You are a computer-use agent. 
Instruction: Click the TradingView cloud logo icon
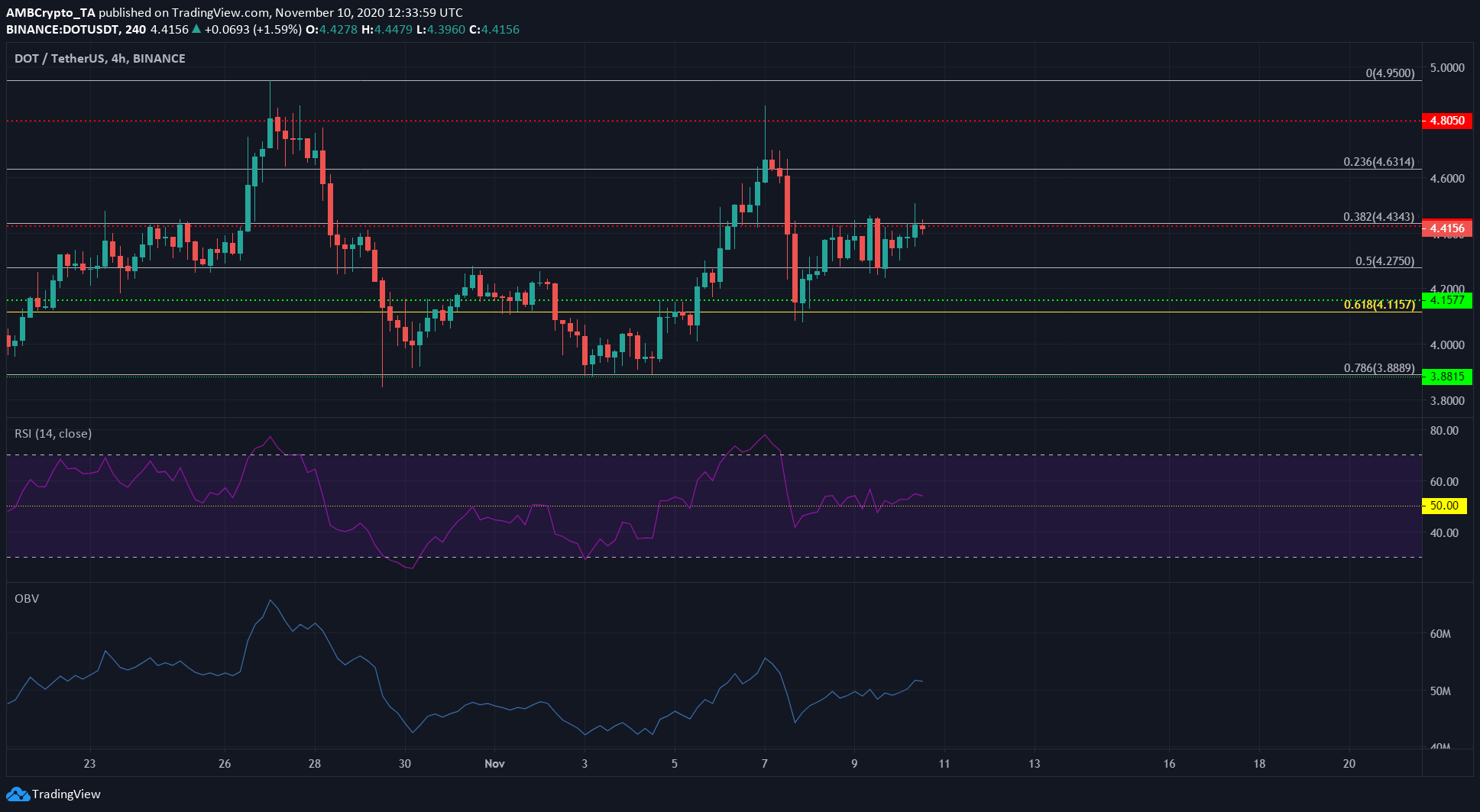18,794
